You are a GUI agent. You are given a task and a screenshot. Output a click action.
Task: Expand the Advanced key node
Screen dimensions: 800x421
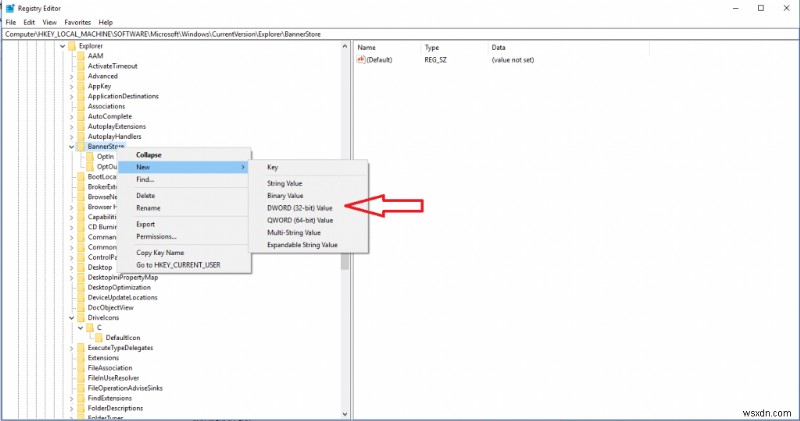click(x=71, y=77)
